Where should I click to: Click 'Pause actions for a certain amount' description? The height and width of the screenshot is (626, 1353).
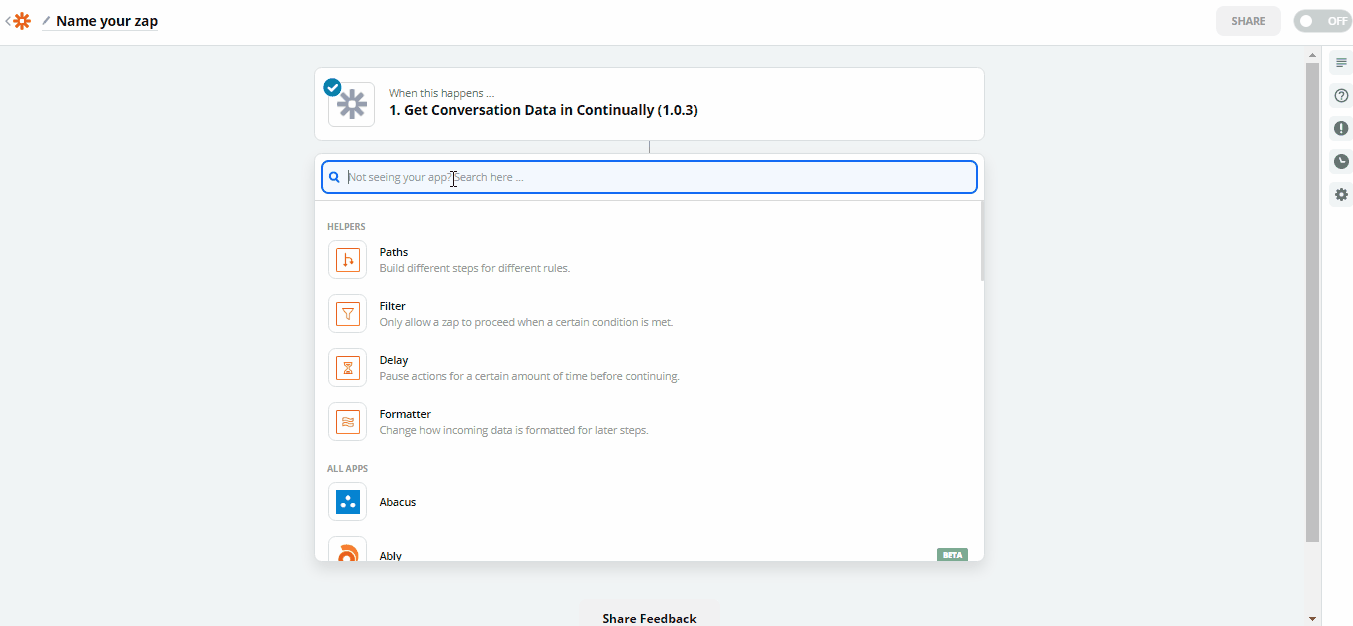(529, 376)
